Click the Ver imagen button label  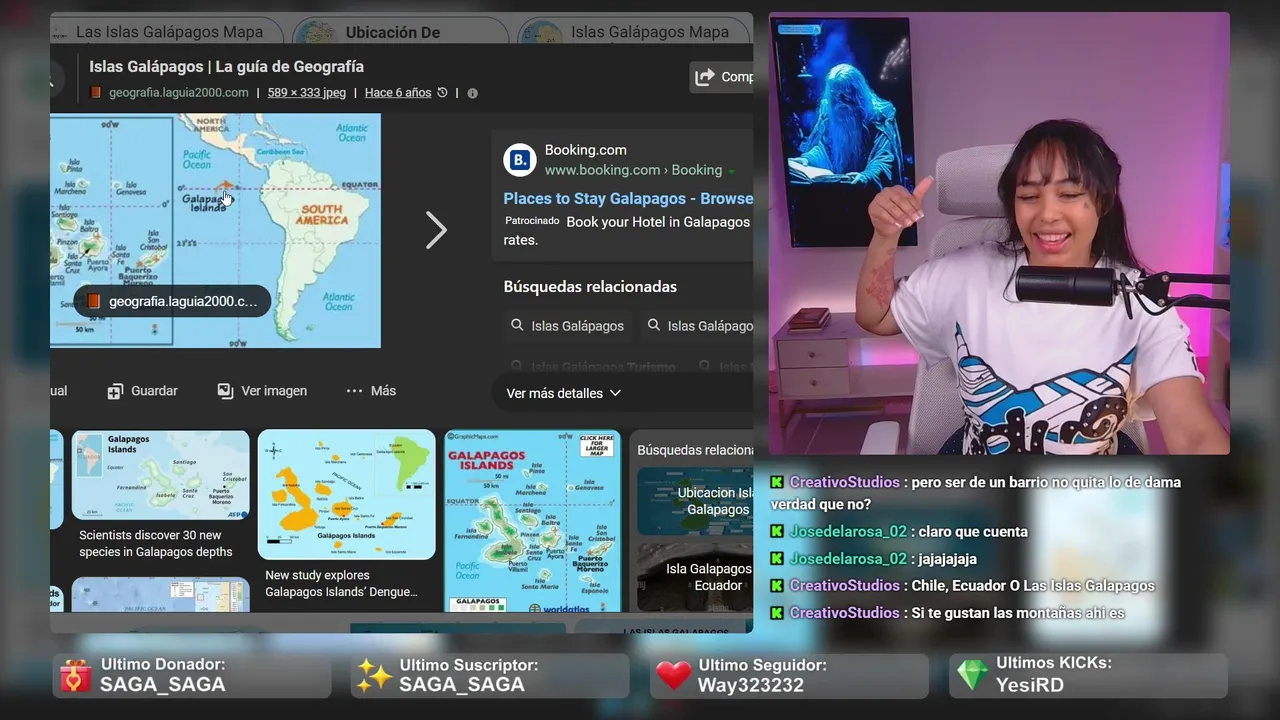pyautogui.click(x=274, y=391)
